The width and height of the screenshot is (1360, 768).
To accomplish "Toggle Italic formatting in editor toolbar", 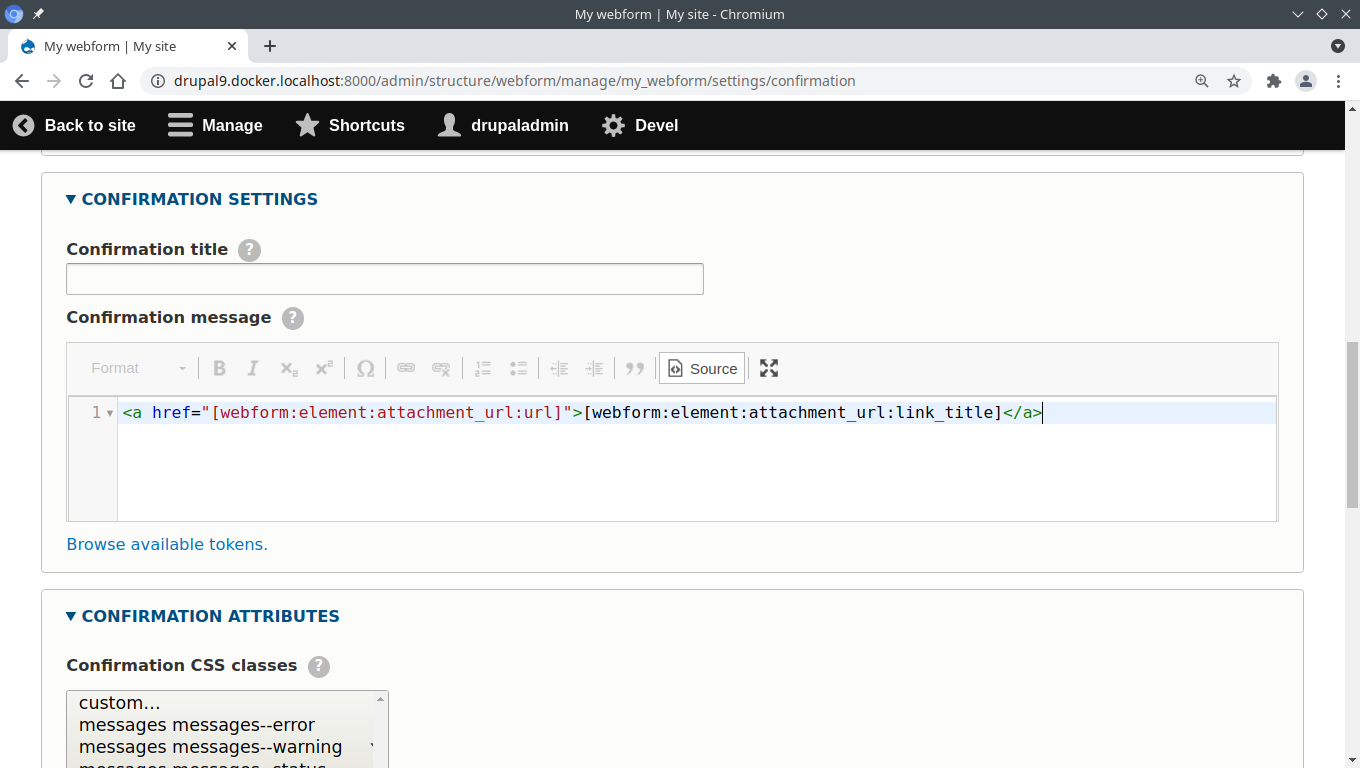I will [x=253, y=368].
